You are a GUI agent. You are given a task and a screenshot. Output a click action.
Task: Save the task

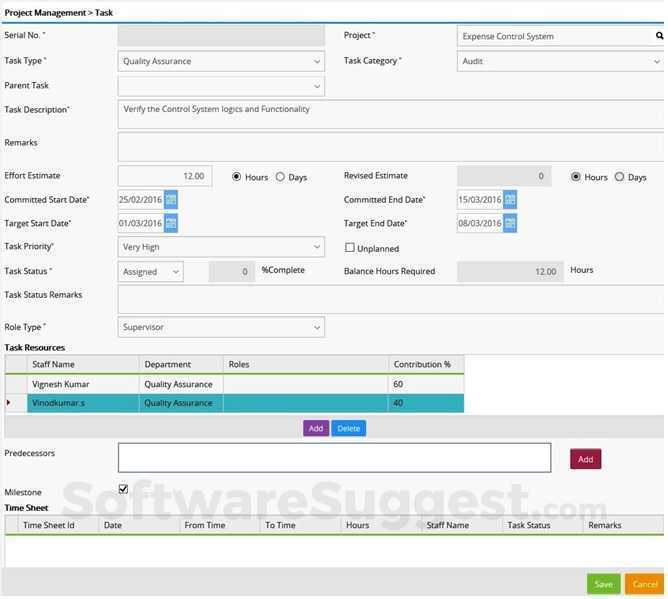point(604,584)
